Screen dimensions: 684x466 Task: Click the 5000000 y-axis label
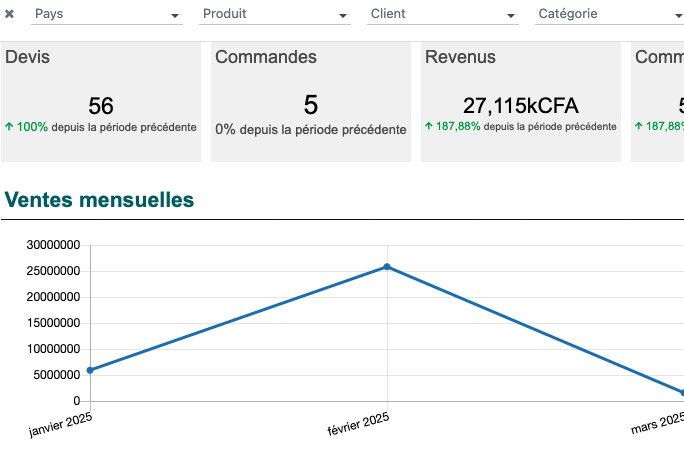57,375
